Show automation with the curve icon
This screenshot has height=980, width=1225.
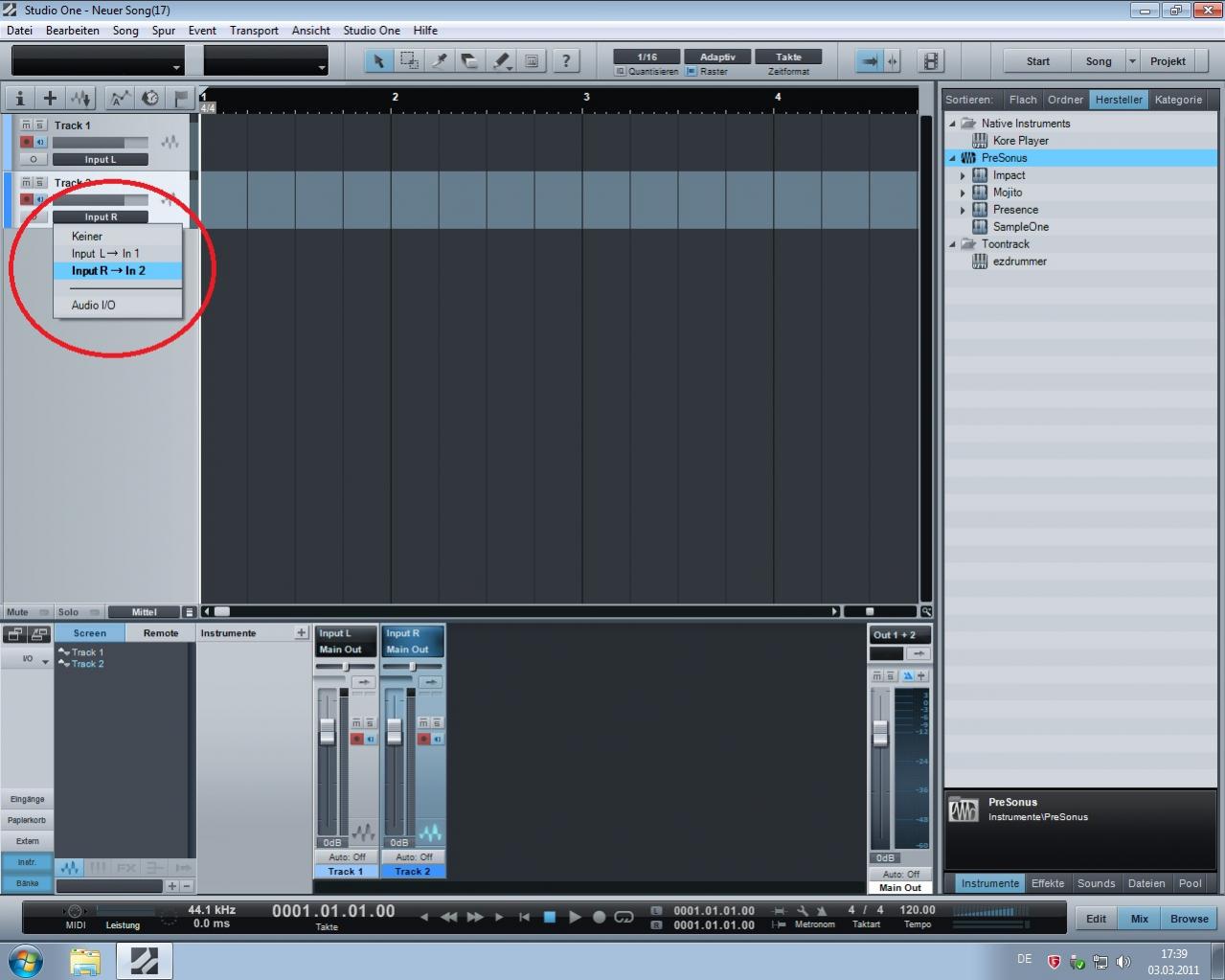[x=120, y=98]
